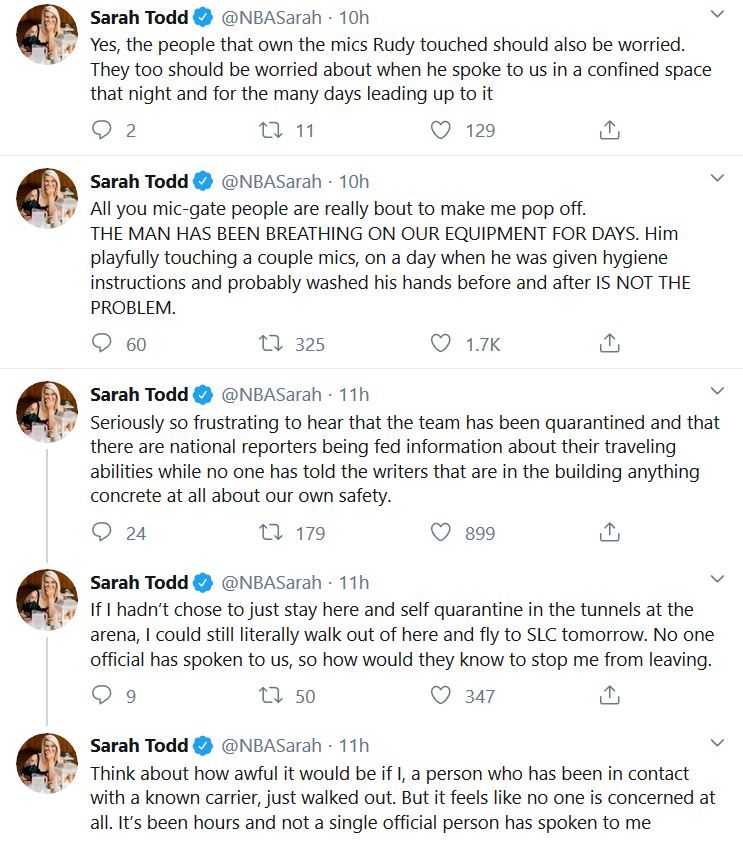Reply to the tweet with 60 replies
Image resolution: width=743 pixels, height=846 pixels.
101,343
